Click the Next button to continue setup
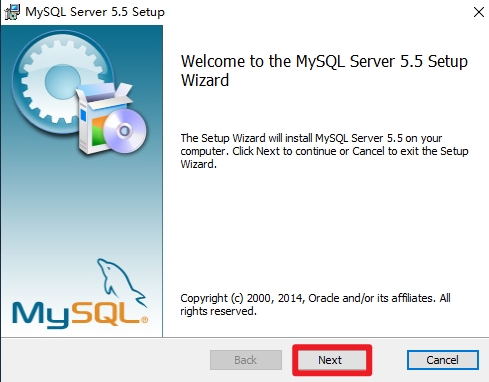This screenshot has width=489, height=382. pos(332,360)
